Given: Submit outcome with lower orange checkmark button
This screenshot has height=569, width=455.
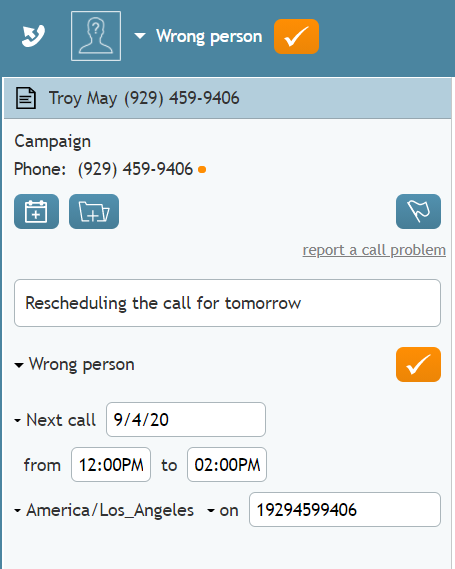Looking at the screenshot, I should coord(418,364).
